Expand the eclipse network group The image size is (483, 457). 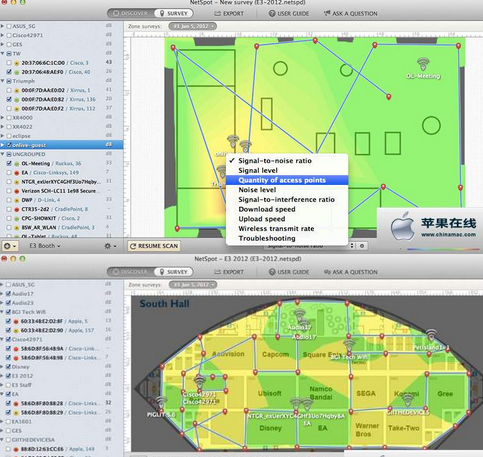(3, 136)
